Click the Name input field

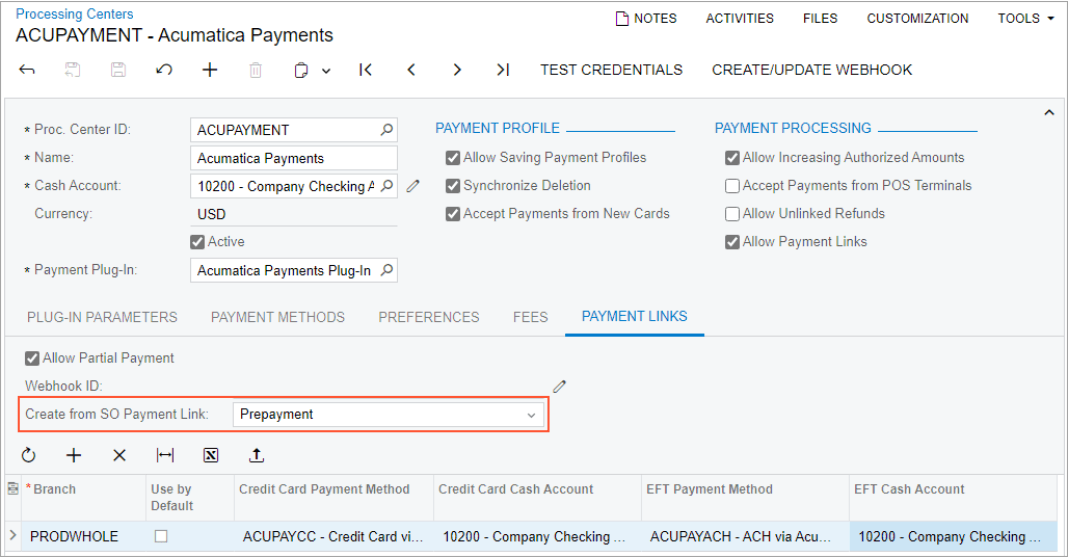[294, 158]
